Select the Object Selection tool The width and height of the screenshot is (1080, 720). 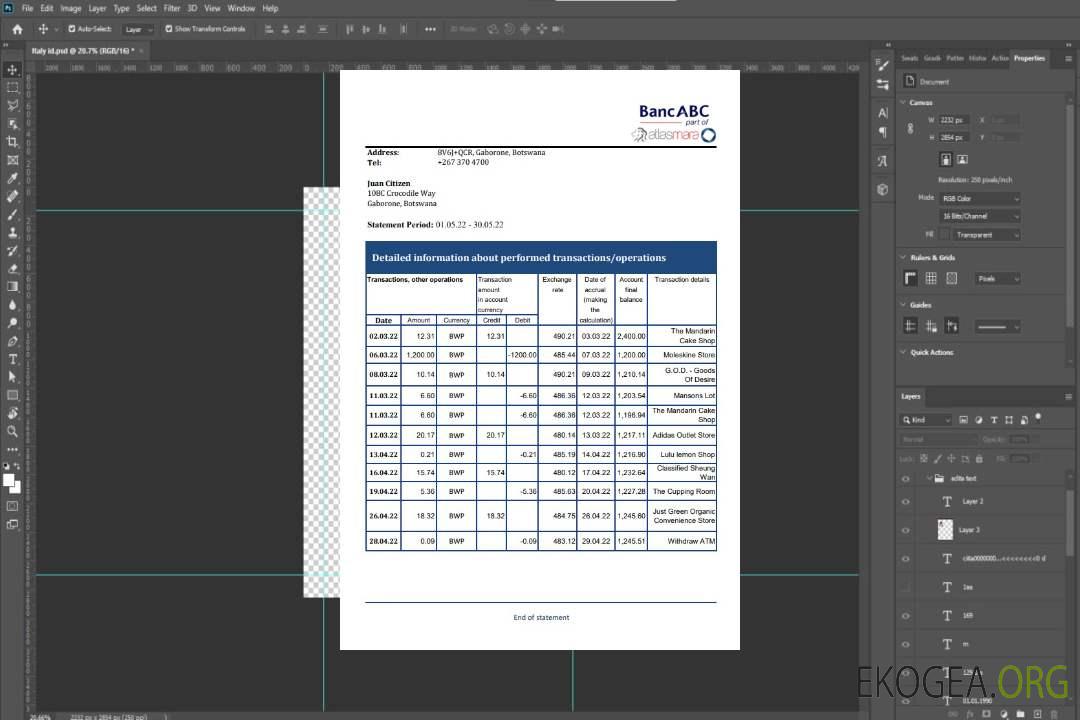pyautogui.click(x=12, y=124)
